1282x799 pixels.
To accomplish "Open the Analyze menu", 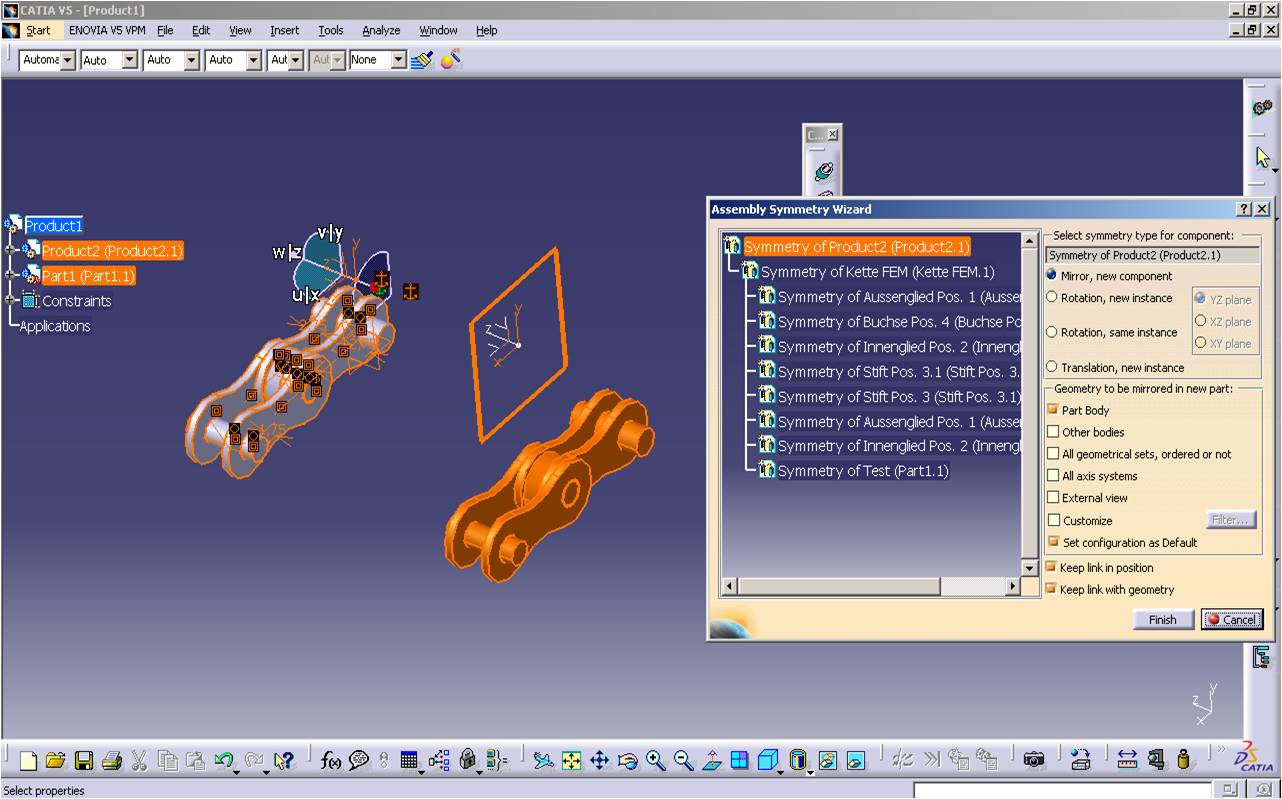I will (x=381, y=30).
